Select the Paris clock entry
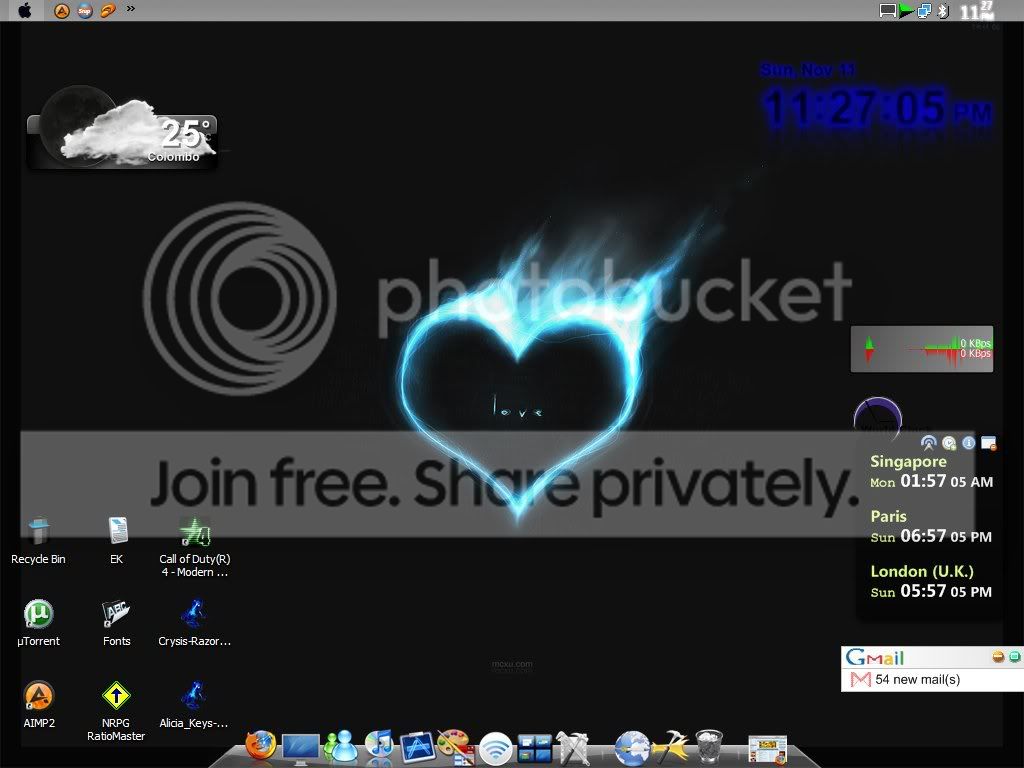 (x=931, y=527)
